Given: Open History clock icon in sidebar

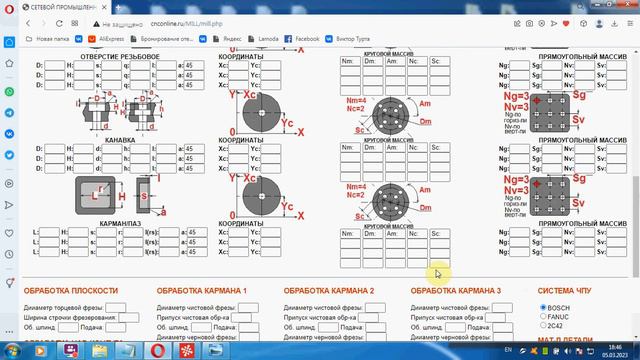Looking at the screenshot, I should pyautogui.click(x=9, y=254).
